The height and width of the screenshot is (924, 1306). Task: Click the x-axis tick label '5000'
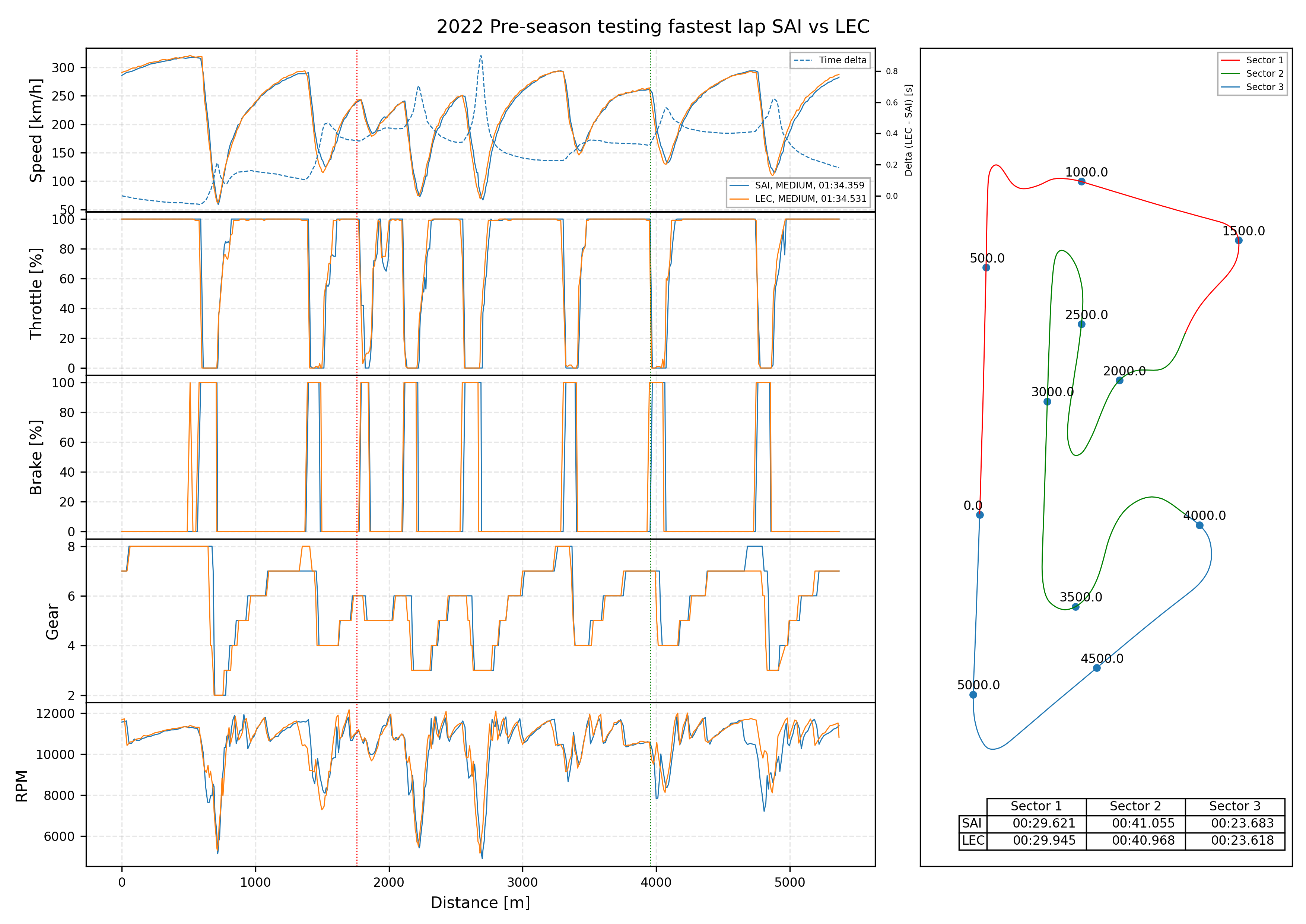point(789,882)
